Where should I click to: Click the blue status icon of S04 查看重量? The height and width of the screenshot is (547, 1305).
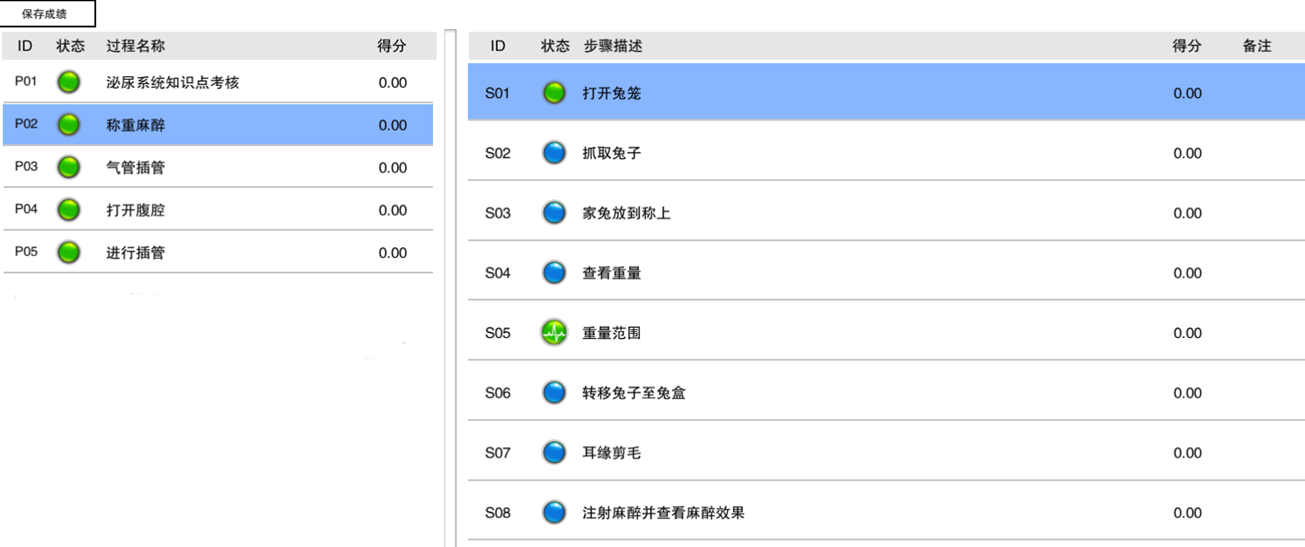tap(554, 273)
